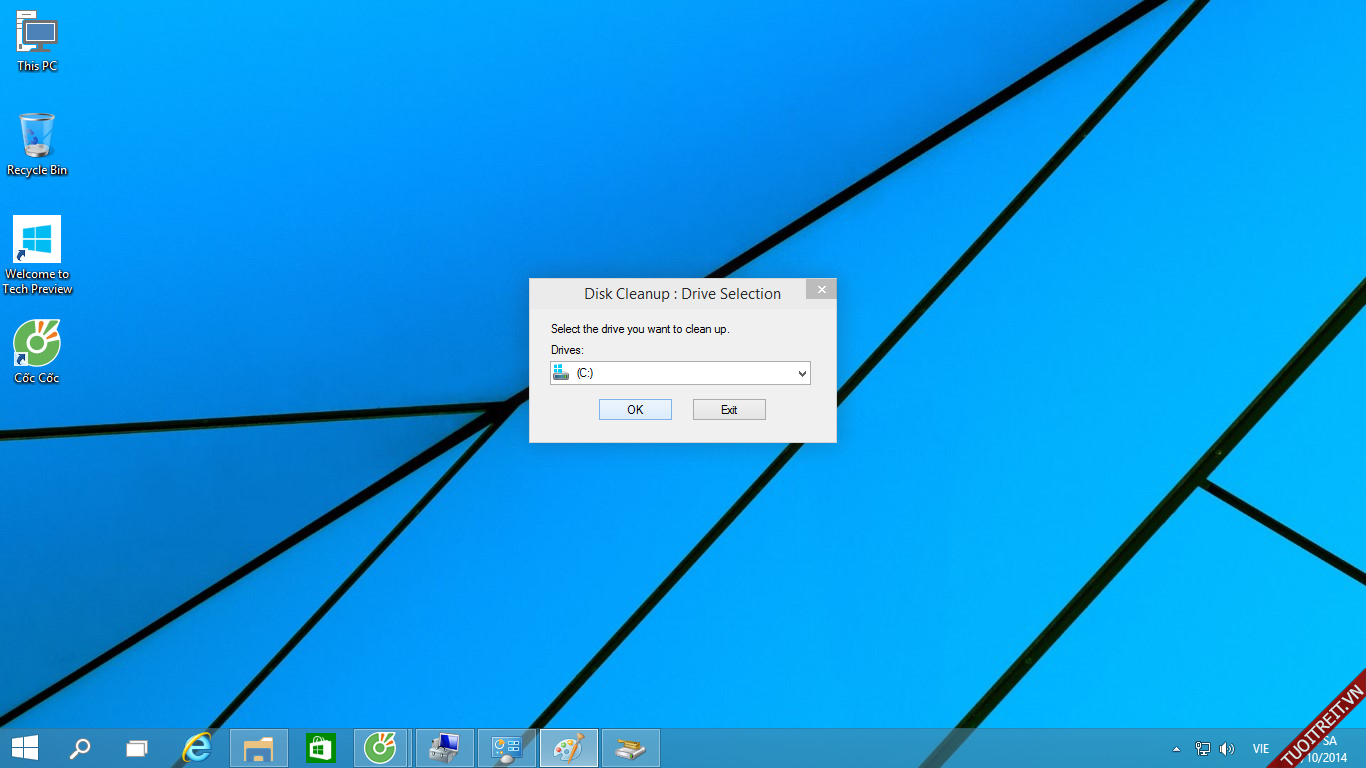Open the taskbar Search magnifier
1366x768 pixels.
(79, 748)
